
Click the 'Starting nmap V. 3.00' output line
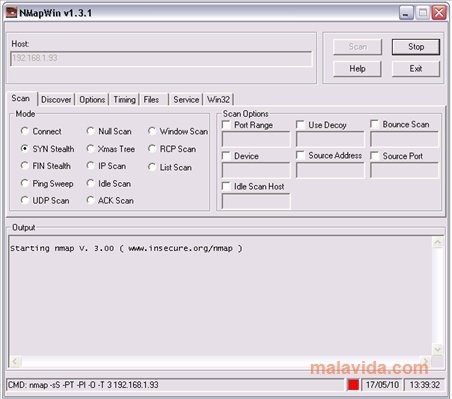coord(126,248)
